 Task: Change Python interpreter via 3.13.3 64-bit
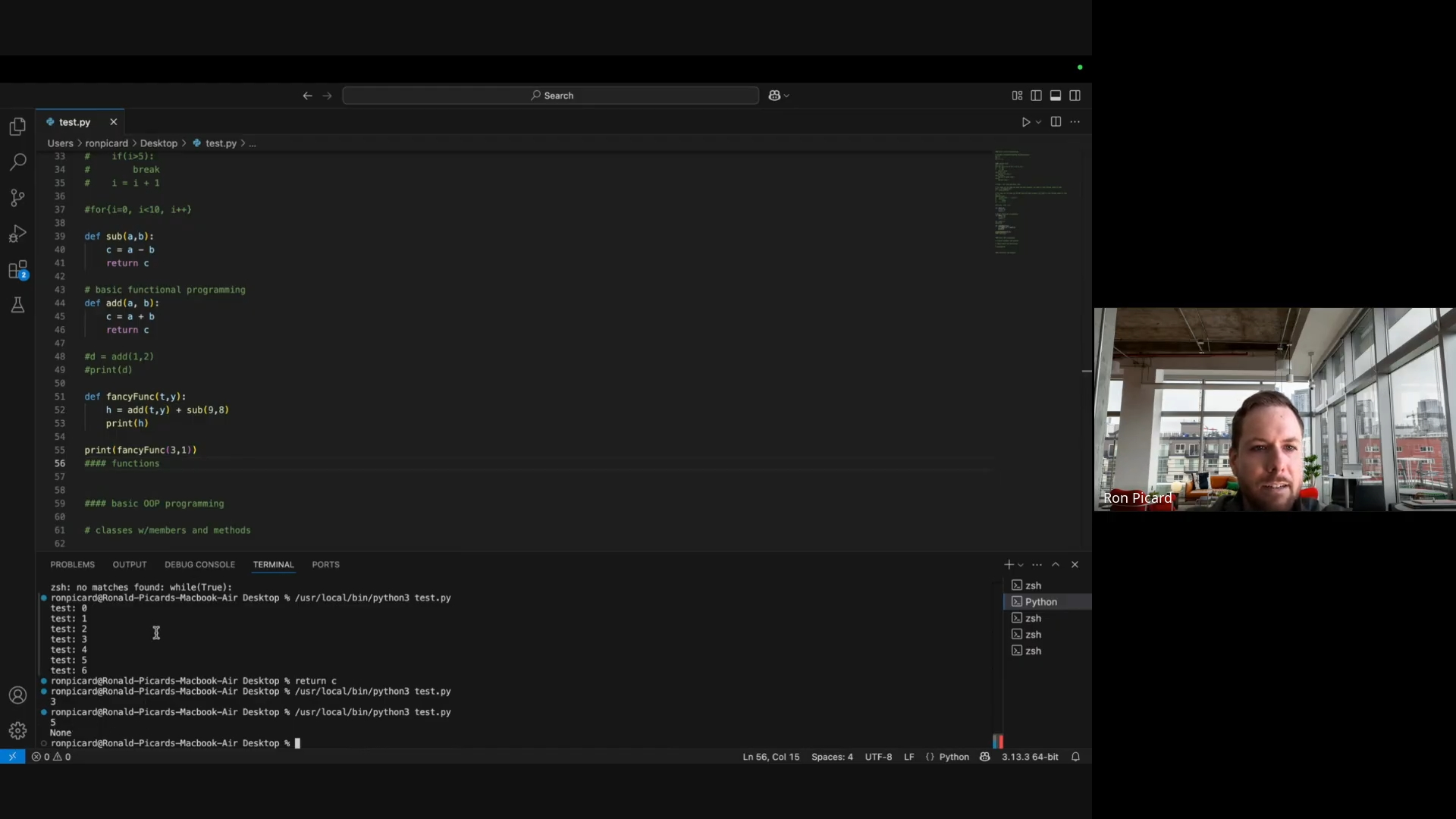[x=1028, y=756]
